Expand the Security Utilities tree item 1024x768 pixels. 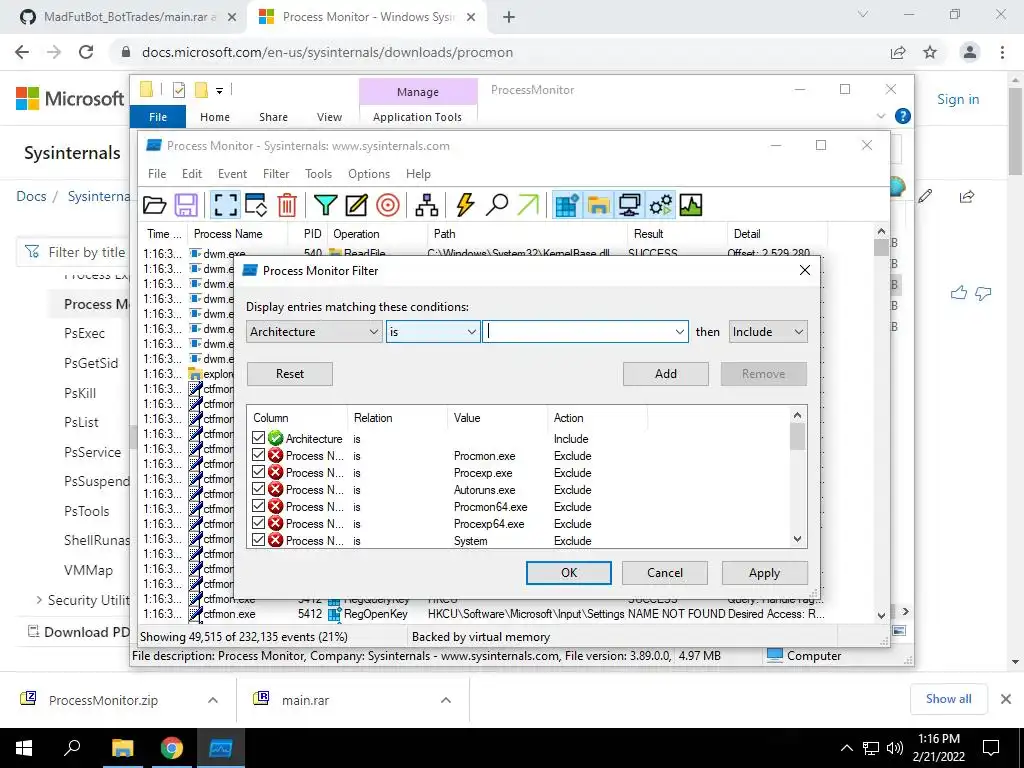[x=39, y=600]
